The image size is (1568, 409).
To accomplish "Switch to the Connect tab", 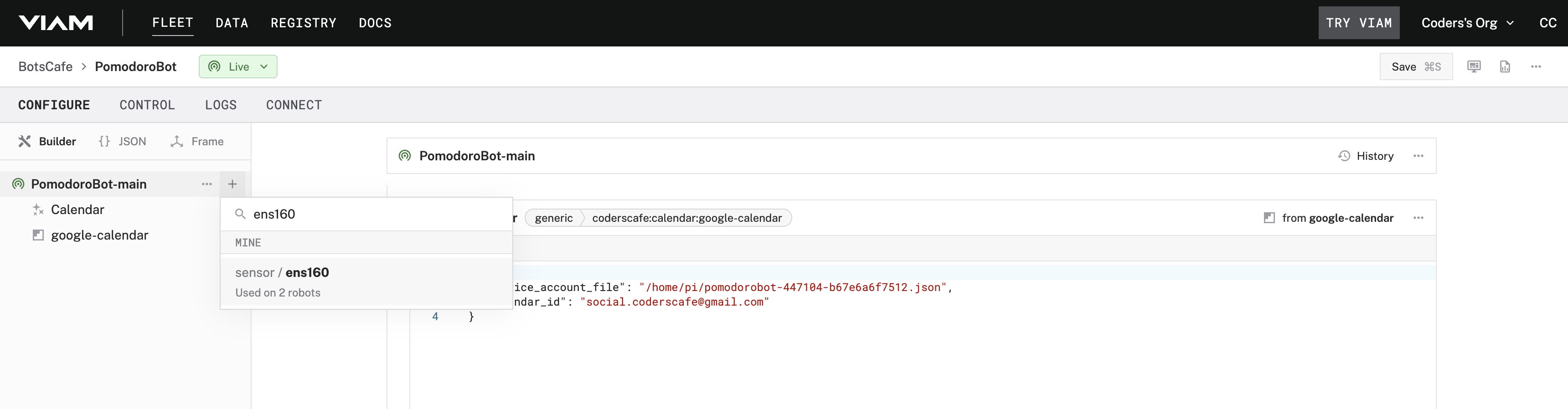I will [x=294, y=105].
